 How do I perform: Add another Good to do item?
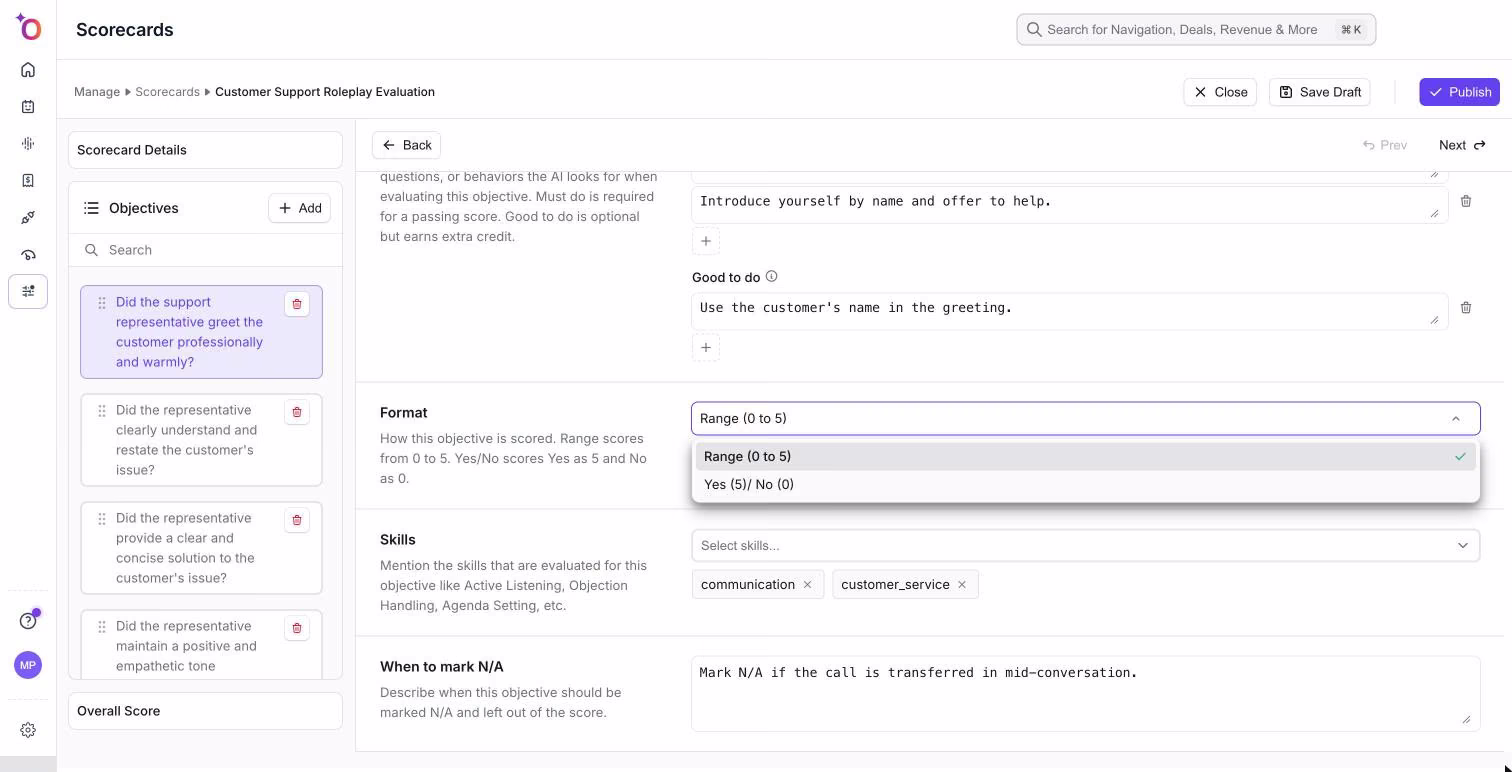[x=706, y=347]
